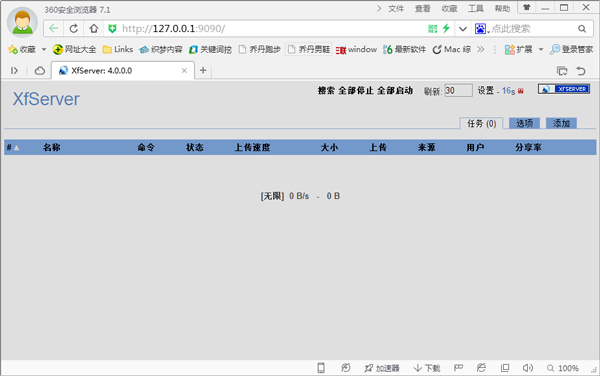600x376 pixels.
Task: Click the speaker mute icon in status bar
Action: pos(528,368)
